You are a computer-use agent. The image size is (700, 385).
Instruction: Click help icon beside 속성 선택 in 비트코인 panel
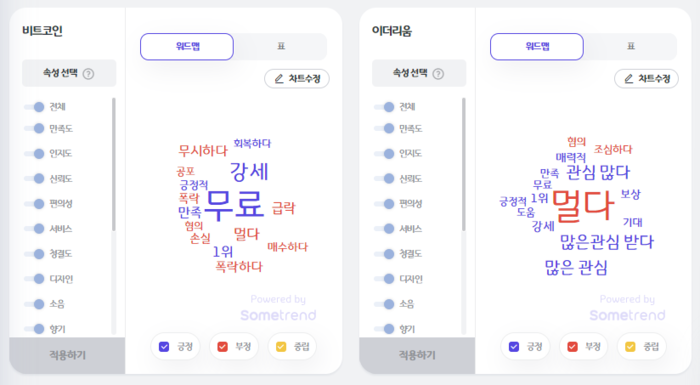coord(88,74)
